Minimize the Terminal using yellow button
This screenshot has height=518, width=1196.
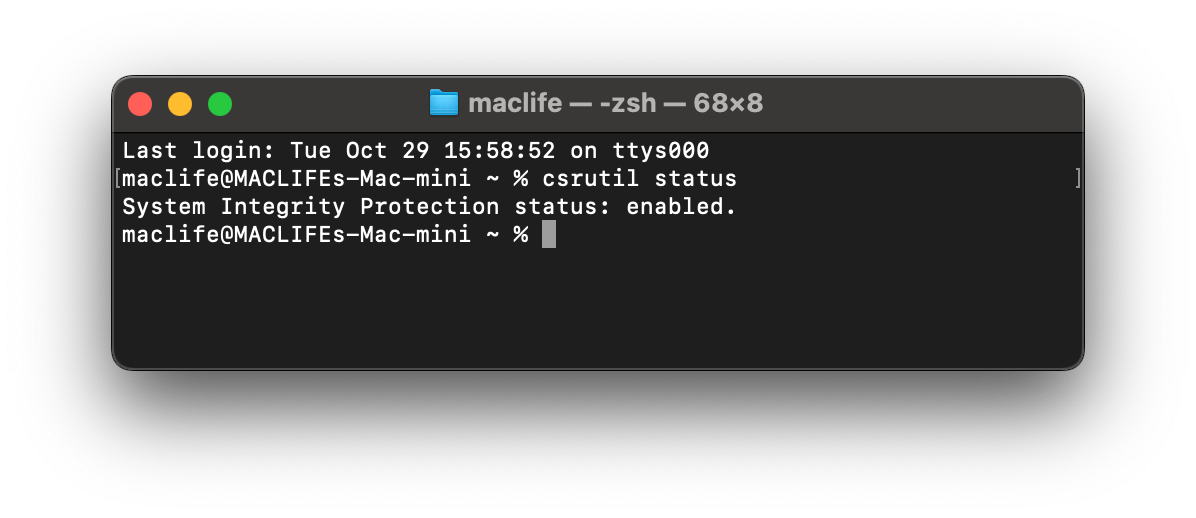180,104
